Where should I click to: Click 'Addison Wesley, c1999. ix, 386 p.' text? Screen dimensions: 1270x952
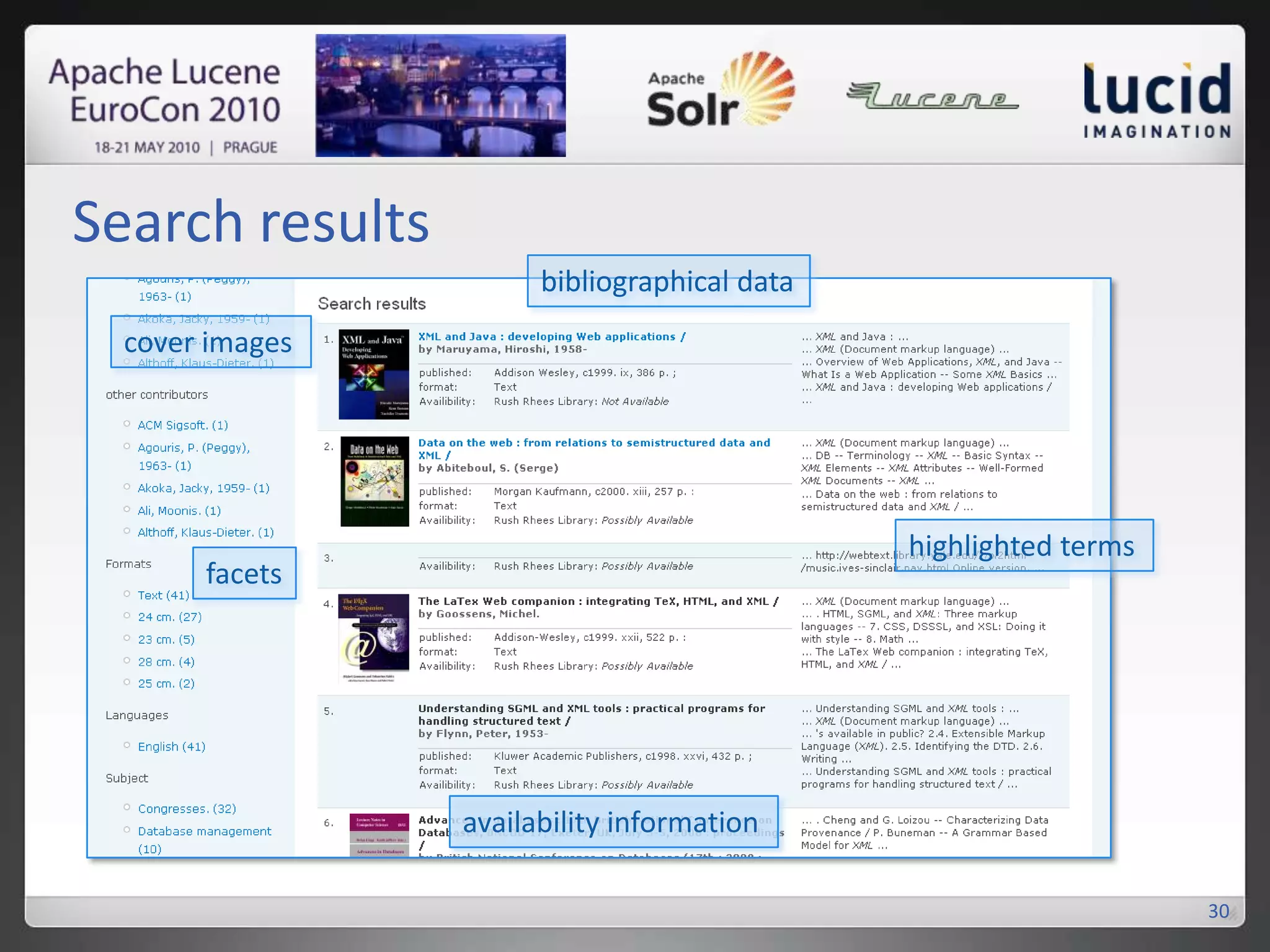[585, 372]
